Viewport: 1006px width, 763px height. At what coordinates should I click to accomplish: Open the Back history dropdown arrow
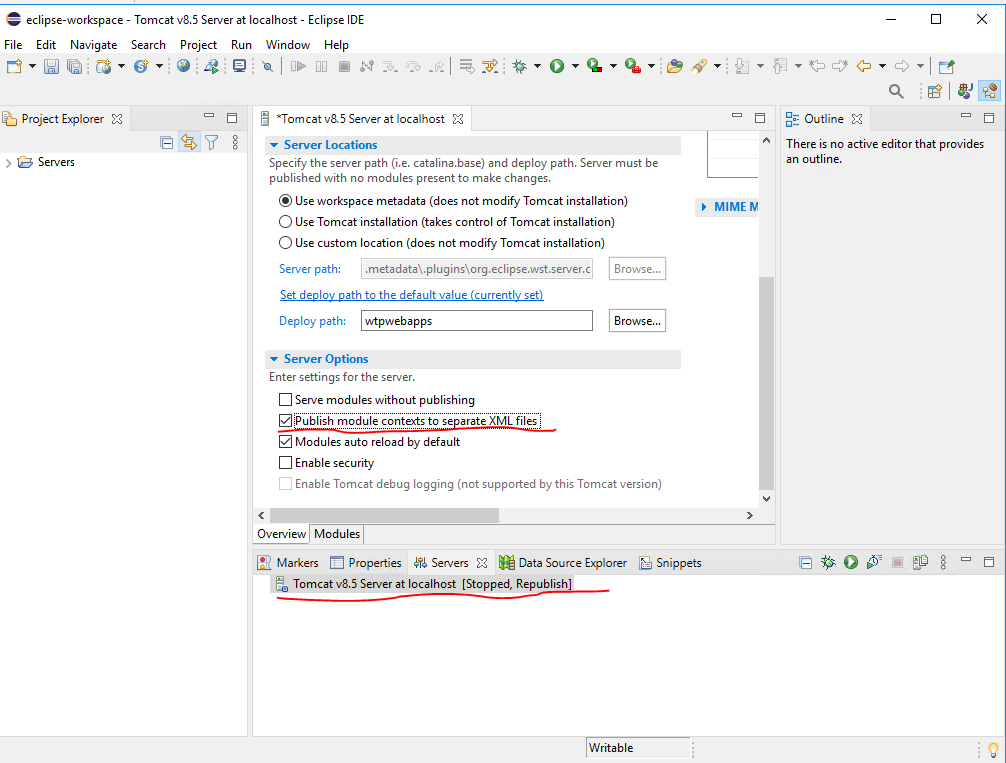[x=882, y=66]
